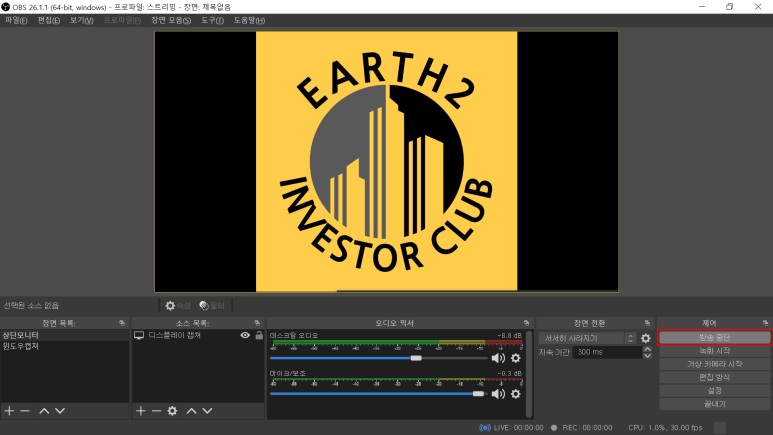Select the 상단모니터 scene
Viewport: 773px width, 435px height.
point(64,335)
